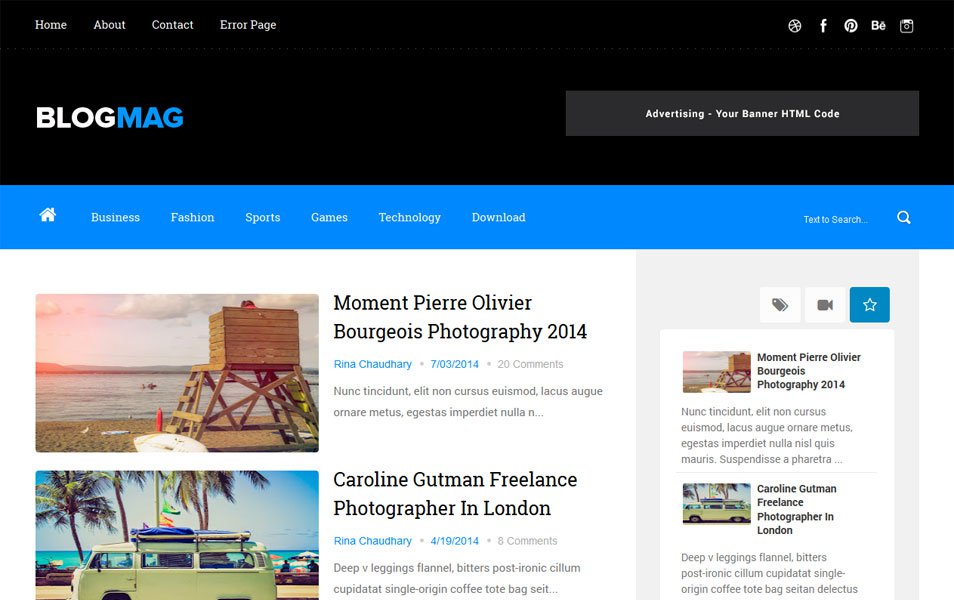
Task: Open sidebar title Moment Pierre Olivier Bourgeois
Action: tap(809, 371)
